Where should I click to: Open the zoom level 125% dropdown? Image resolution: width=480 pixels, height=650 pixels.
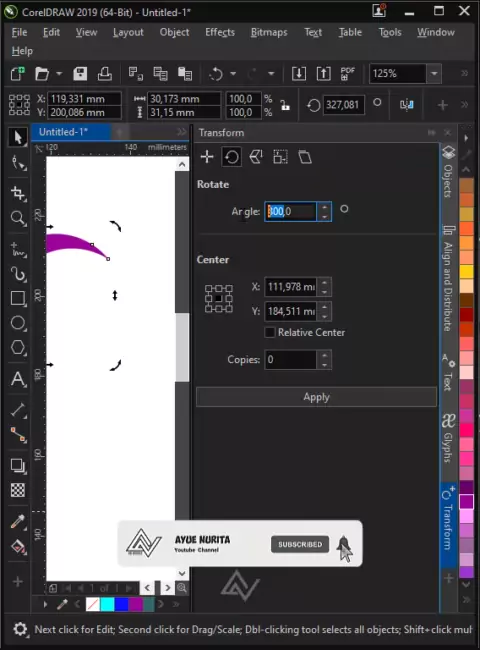click(434, 74)
